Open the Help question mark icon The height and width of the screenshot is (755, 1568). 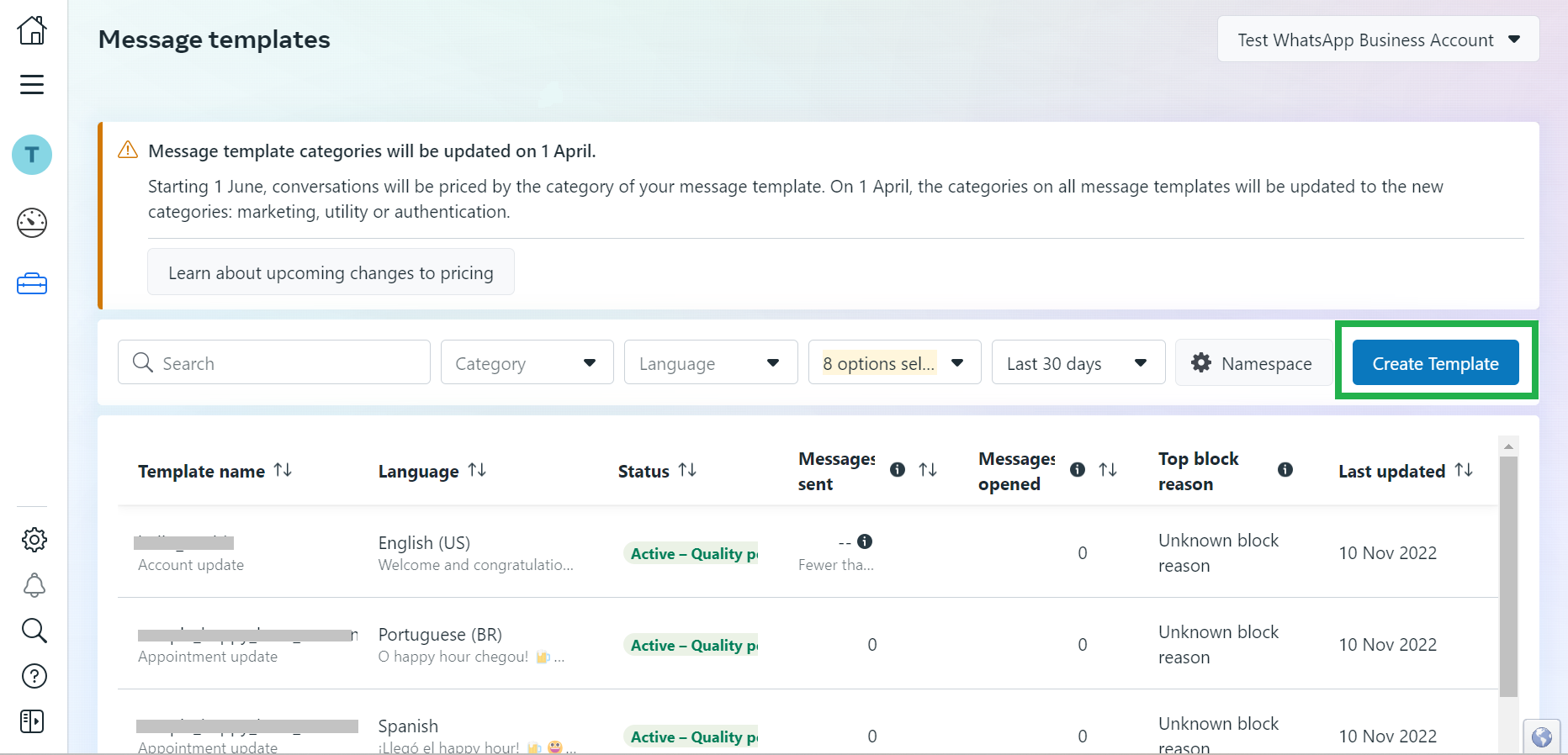34,676
